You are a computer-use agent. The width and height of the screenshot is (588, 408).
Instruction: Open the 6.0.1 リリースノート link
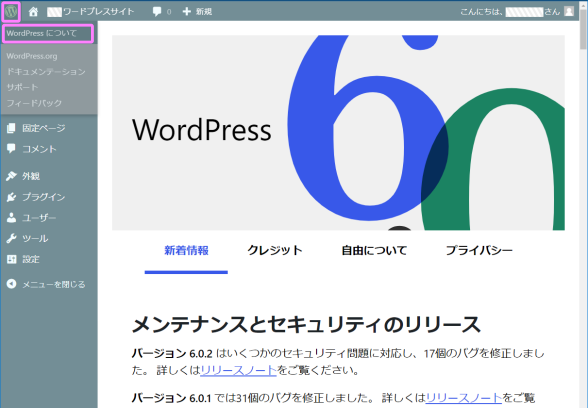pos(464,398)
